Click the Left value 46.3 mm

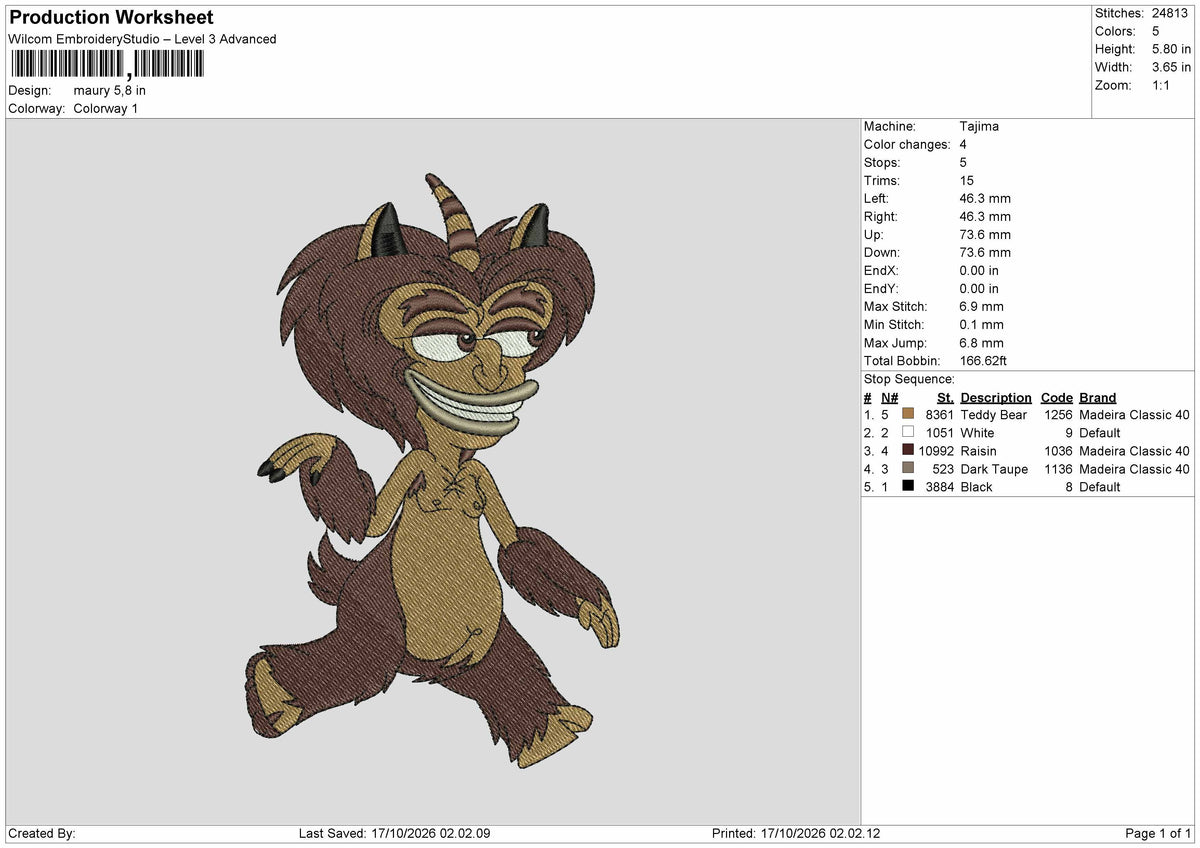985,198
